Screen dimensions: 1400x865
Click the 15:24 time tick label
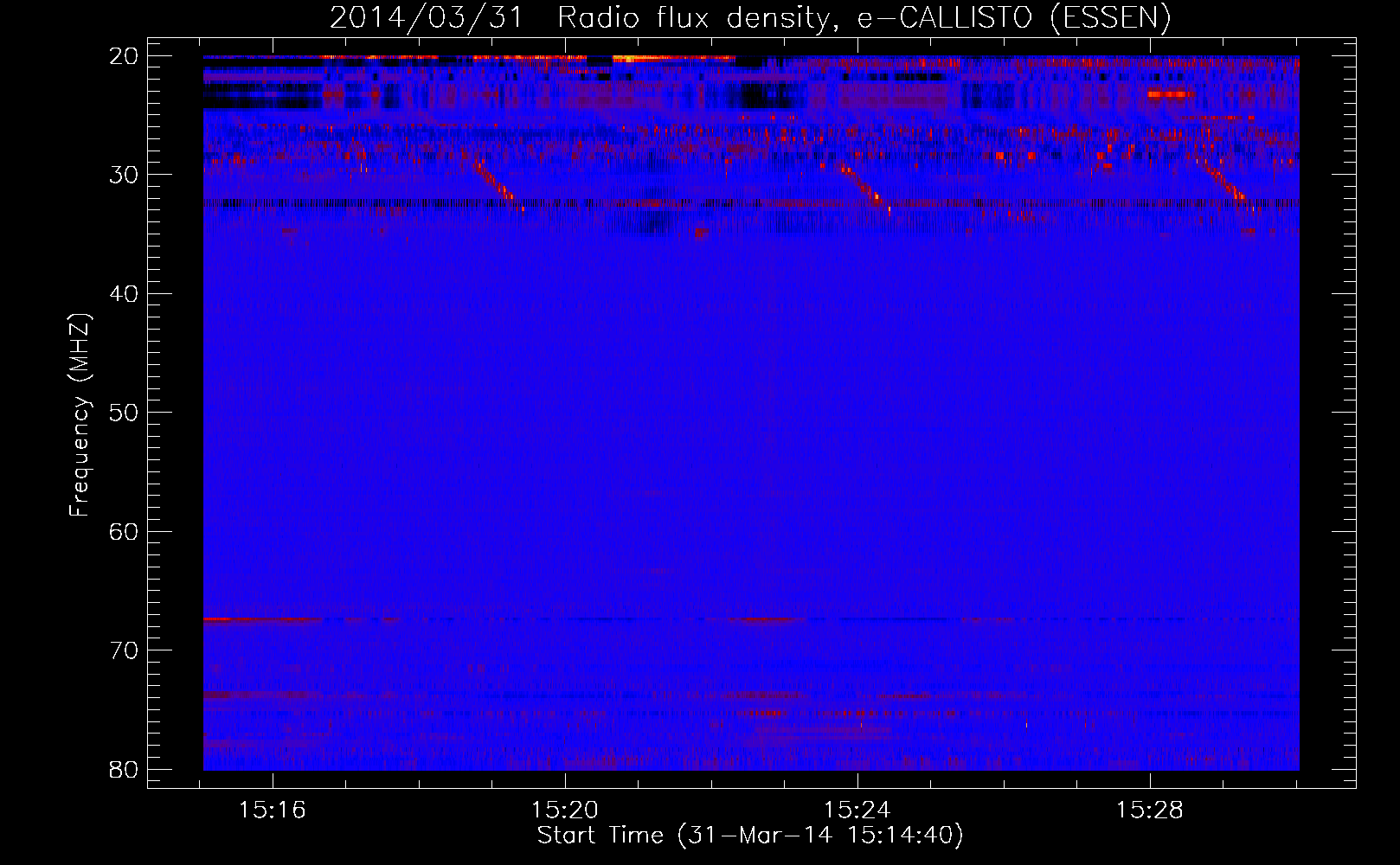tap(857, 811)
